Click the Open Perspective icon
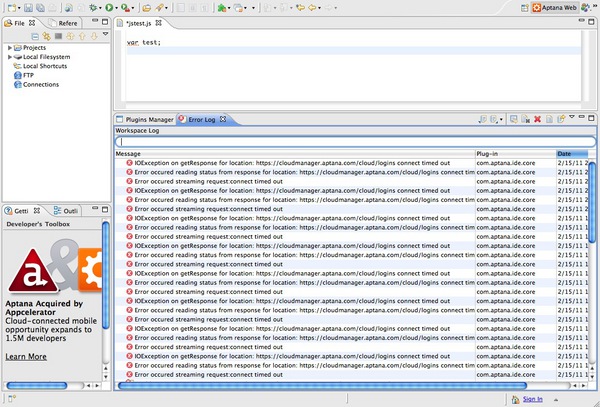 pos(525,8)
